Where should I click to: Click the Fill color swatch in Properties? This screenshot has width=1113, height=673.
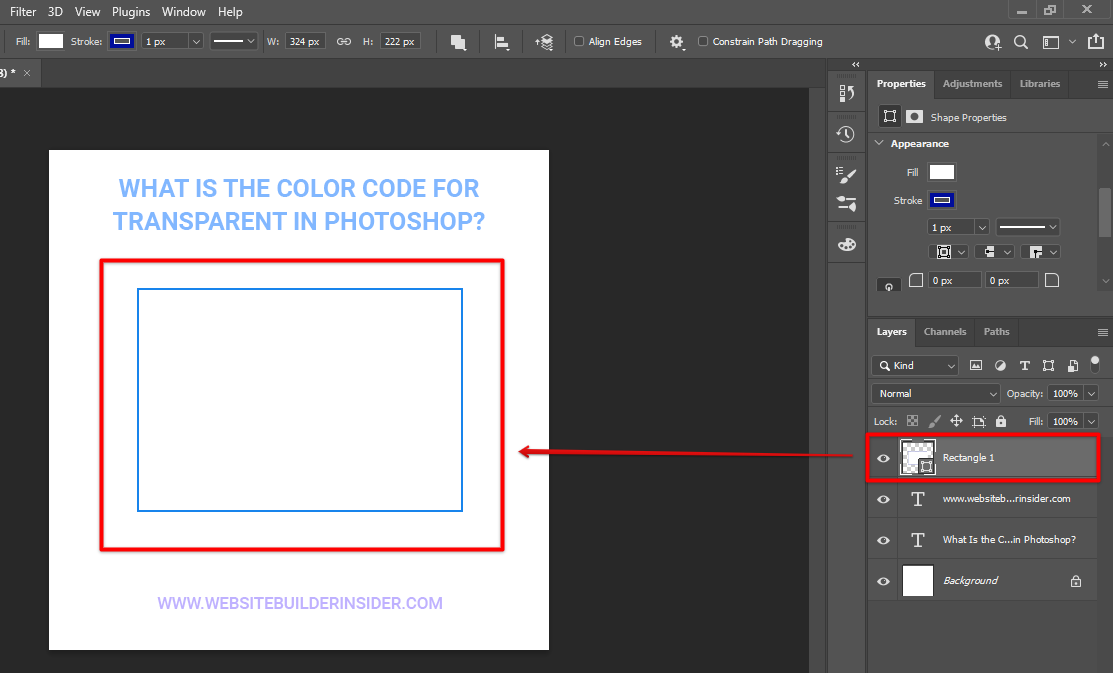point(941,173)
